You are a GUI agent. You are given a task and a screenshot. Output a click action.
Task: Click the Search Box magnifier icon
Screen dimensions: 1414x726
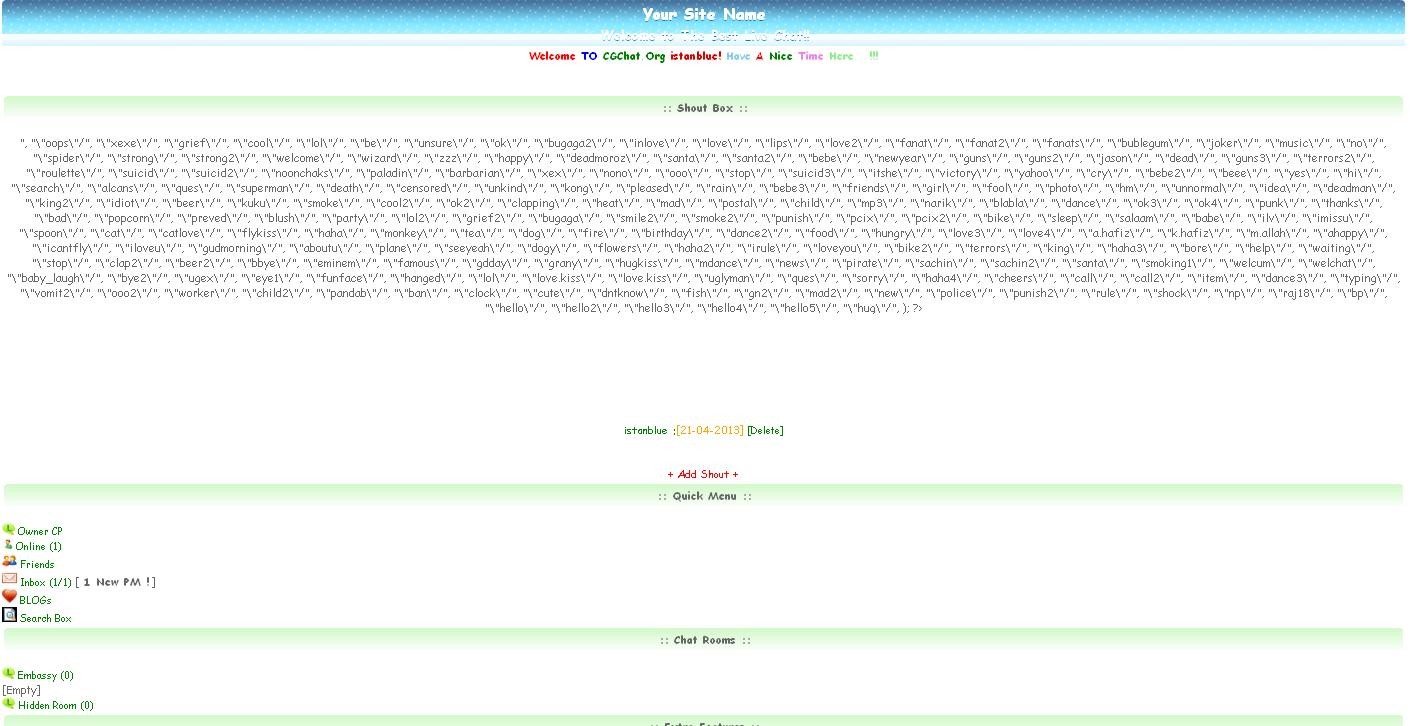[10, 615]
